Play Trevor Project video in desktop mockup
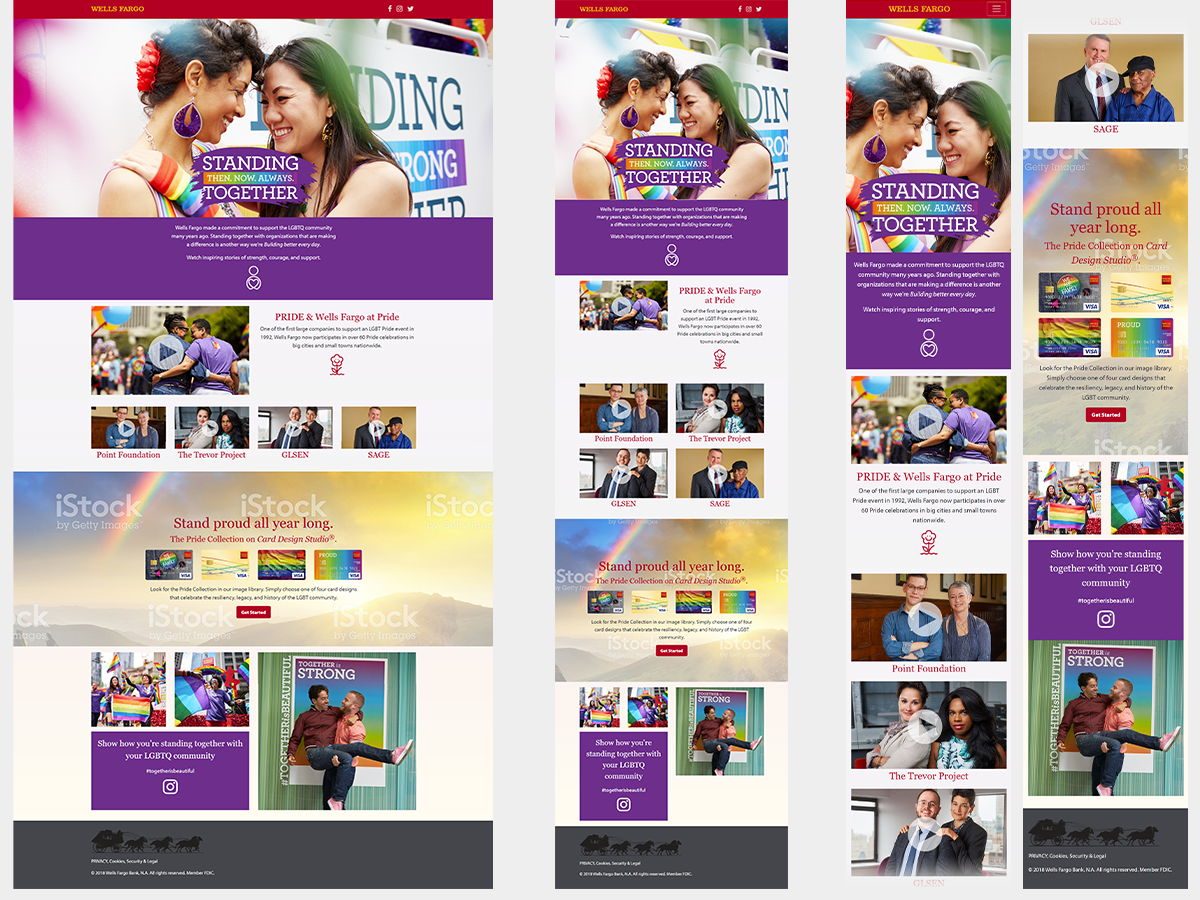The width and height of the screenshot is (1200, 900). [x=211, y=428]
